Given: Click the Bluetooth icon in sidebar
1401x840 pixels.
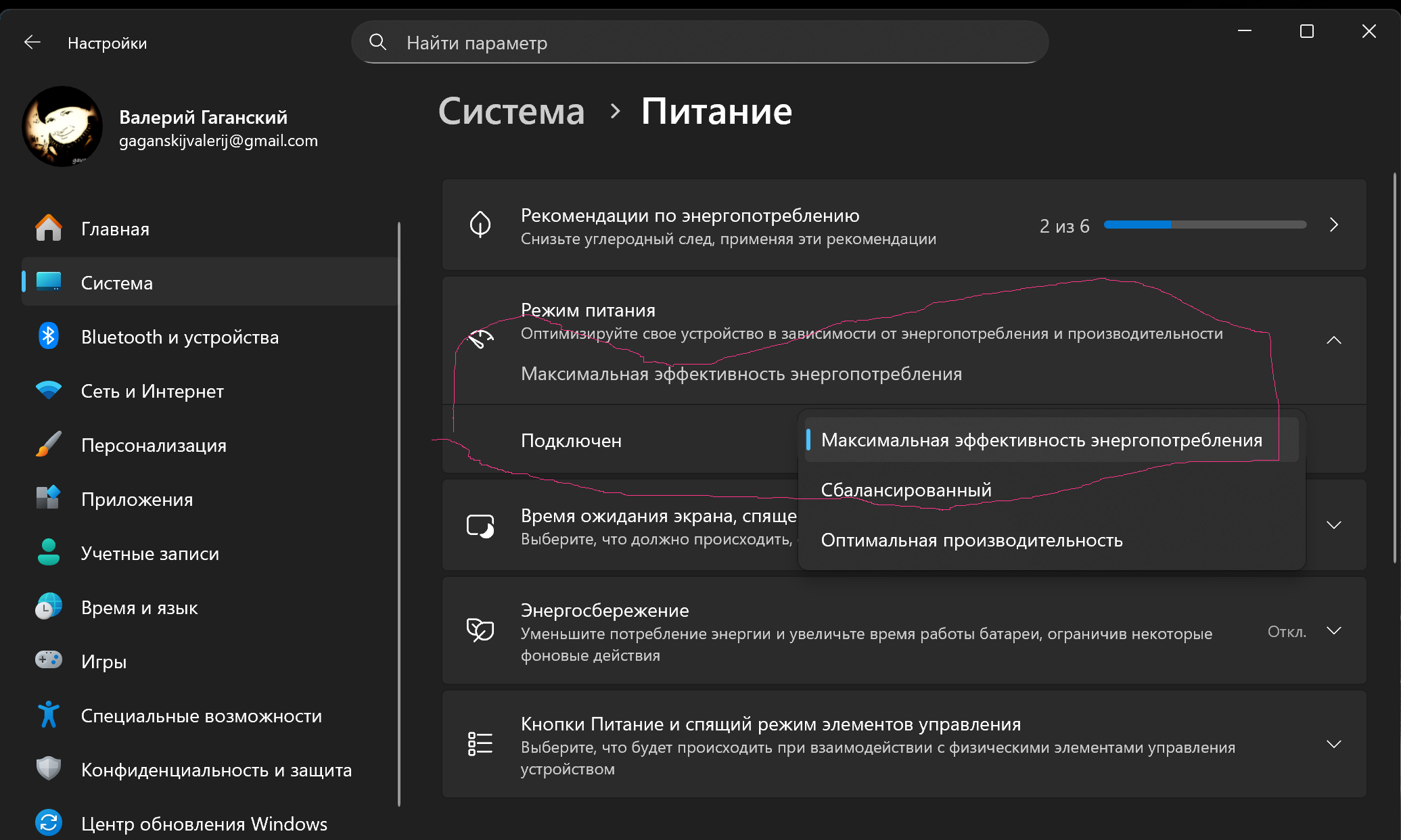Looking at the screenshot, I should point(48,337).
